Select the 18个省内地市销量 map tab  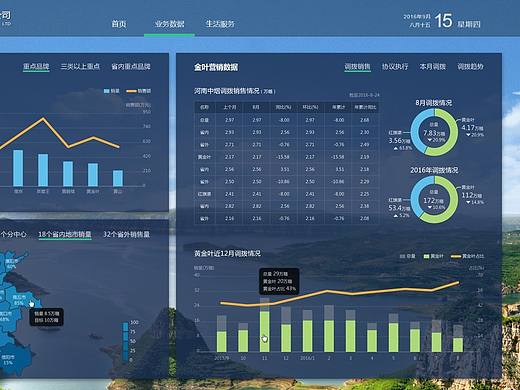[x=65, y=234]
